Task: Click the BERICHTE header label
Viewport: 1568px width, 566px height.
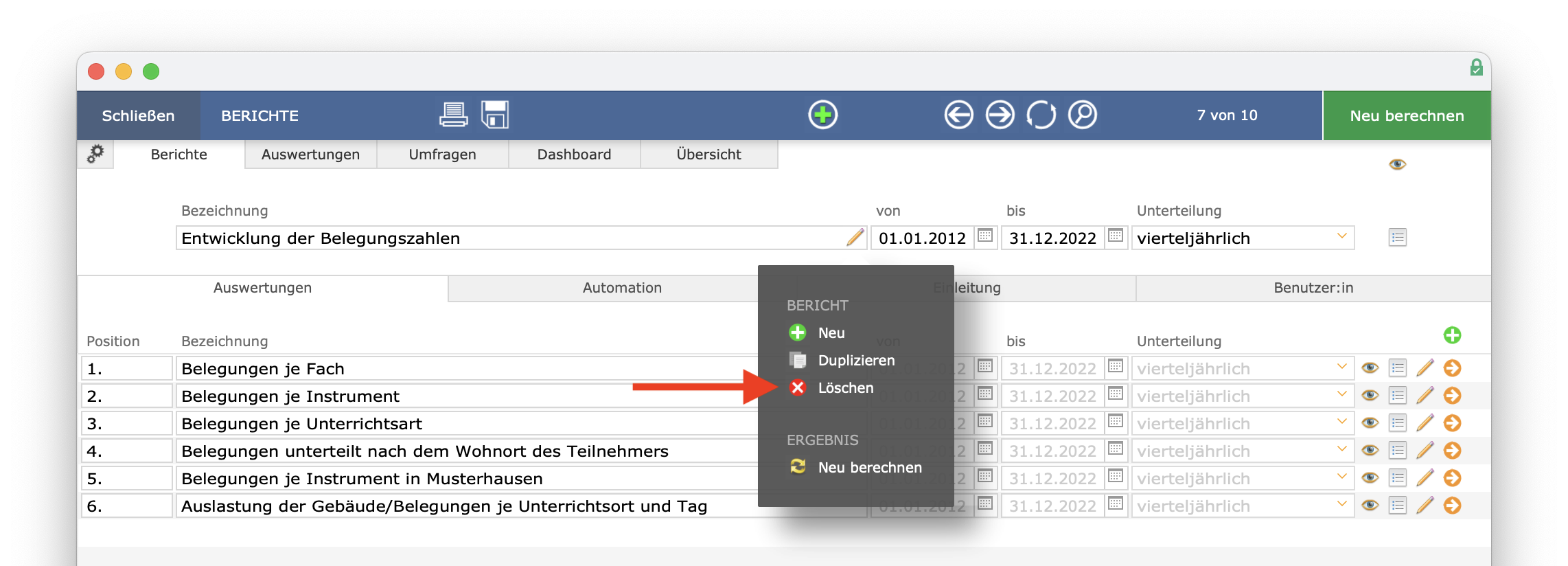Action: [260, 115]
